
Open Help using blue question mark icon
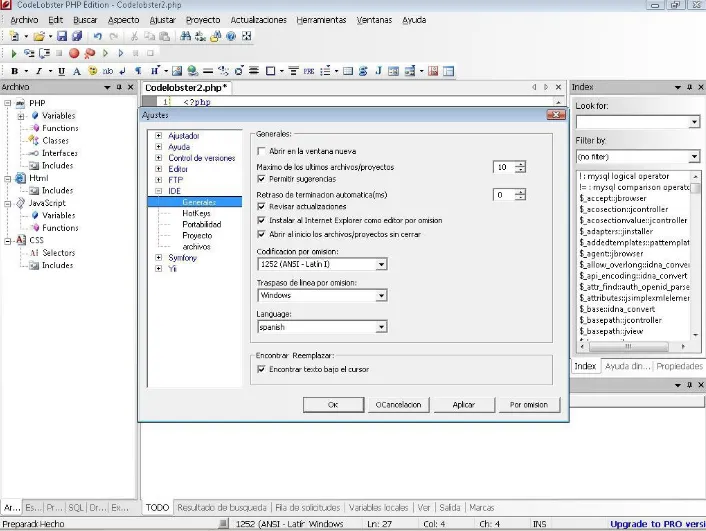231,36
